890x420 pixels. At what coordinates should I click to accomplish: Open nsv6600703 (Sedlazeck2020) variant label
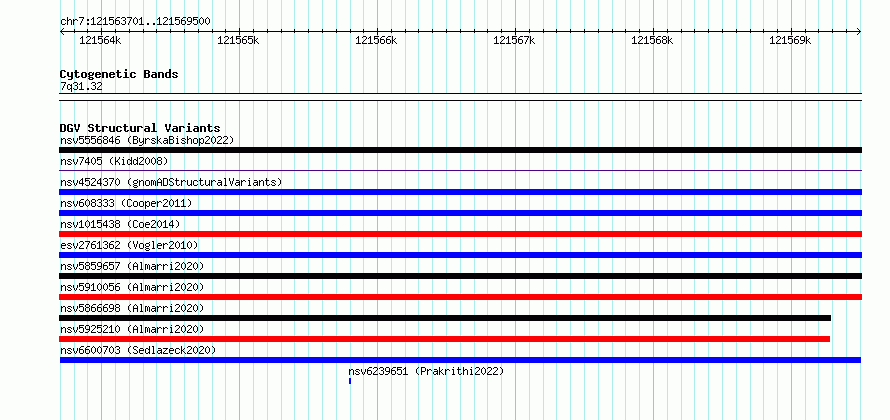[x=138, y=350]
